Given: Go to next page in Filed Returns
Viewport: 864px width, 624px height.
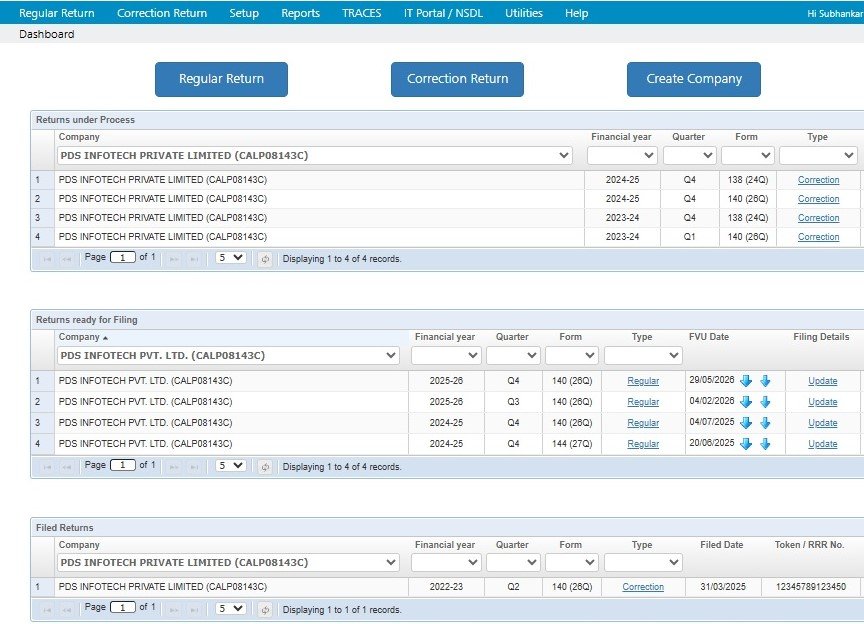Looking at the screenshot, I should [174, 610].
